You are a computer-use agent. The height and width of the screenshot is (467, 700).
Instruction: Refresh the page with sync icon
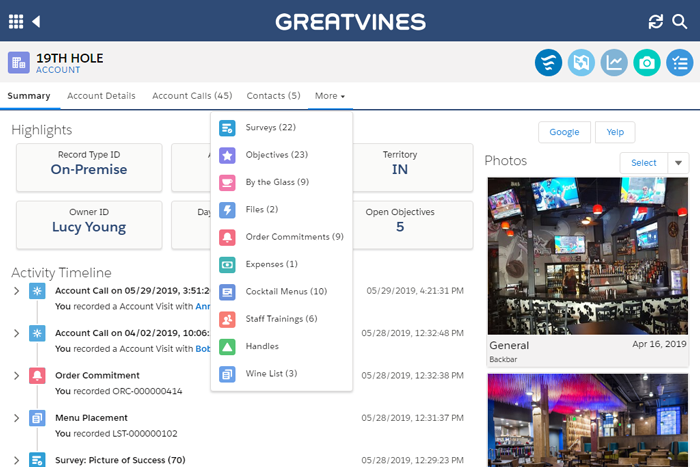pyautogui.click(x=656, y=21)
